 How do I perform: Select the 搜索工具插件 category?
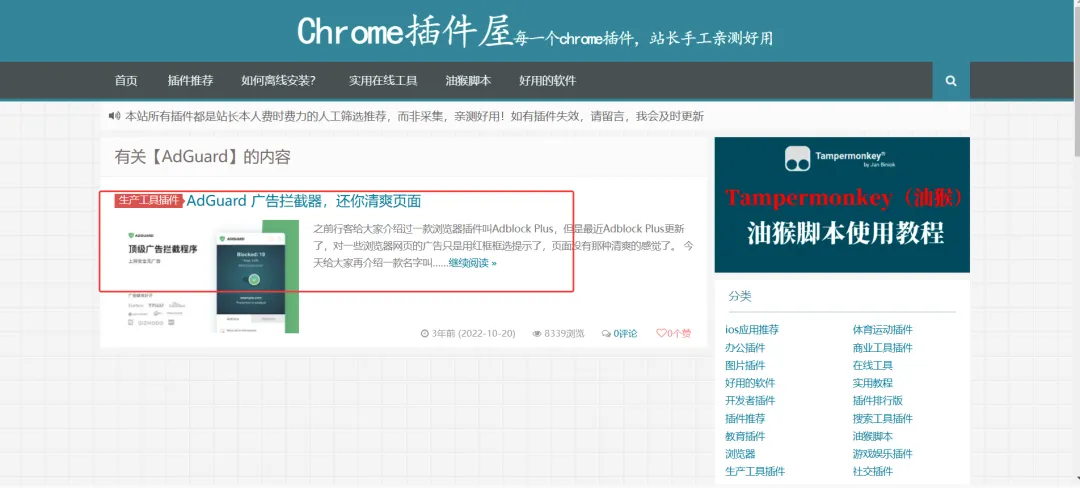tap(882, 418)
